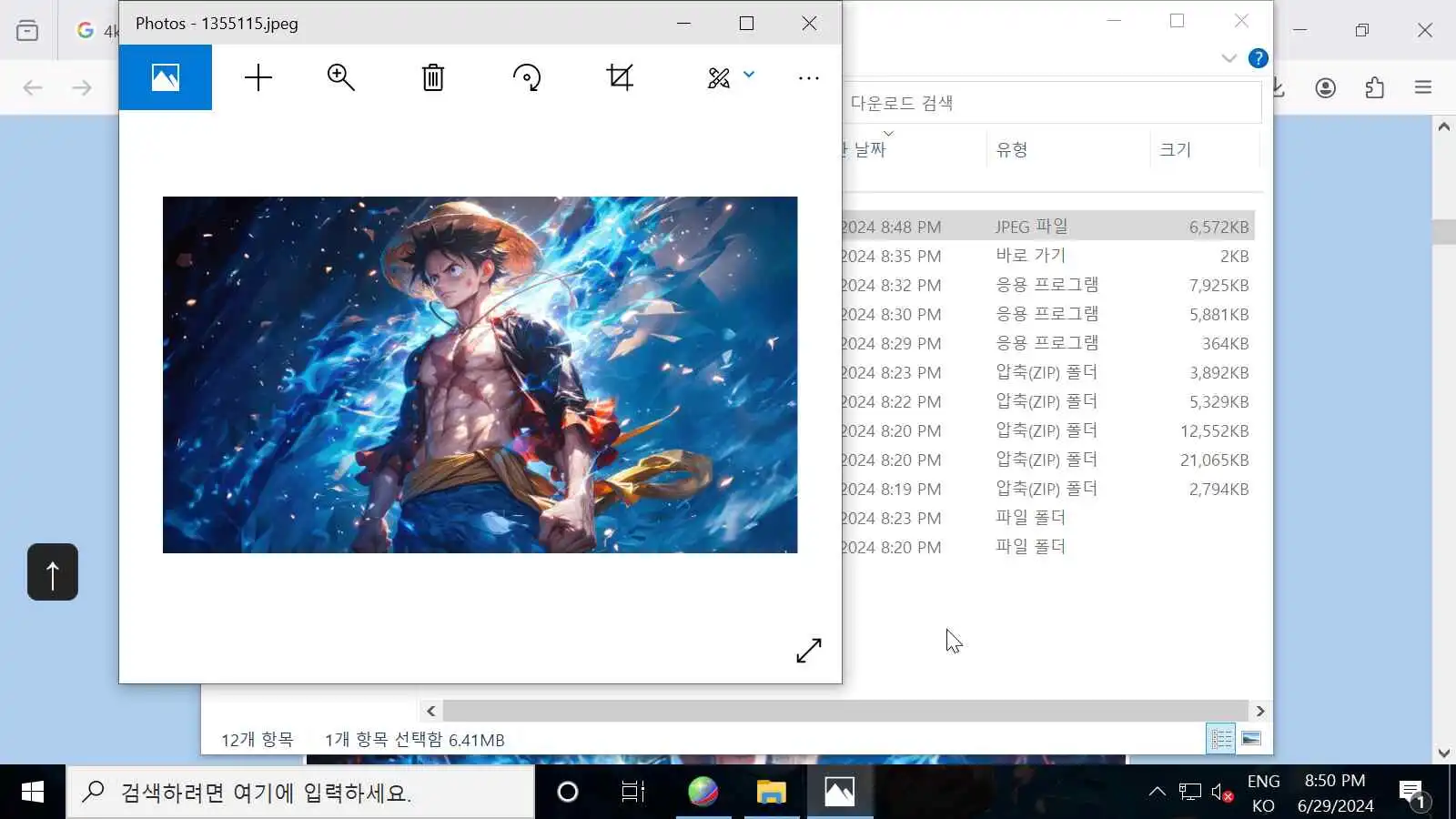This screenshot has width=1456, height=819.
Task: Delete the photo with the trash icon
Action: coord(433,77)
